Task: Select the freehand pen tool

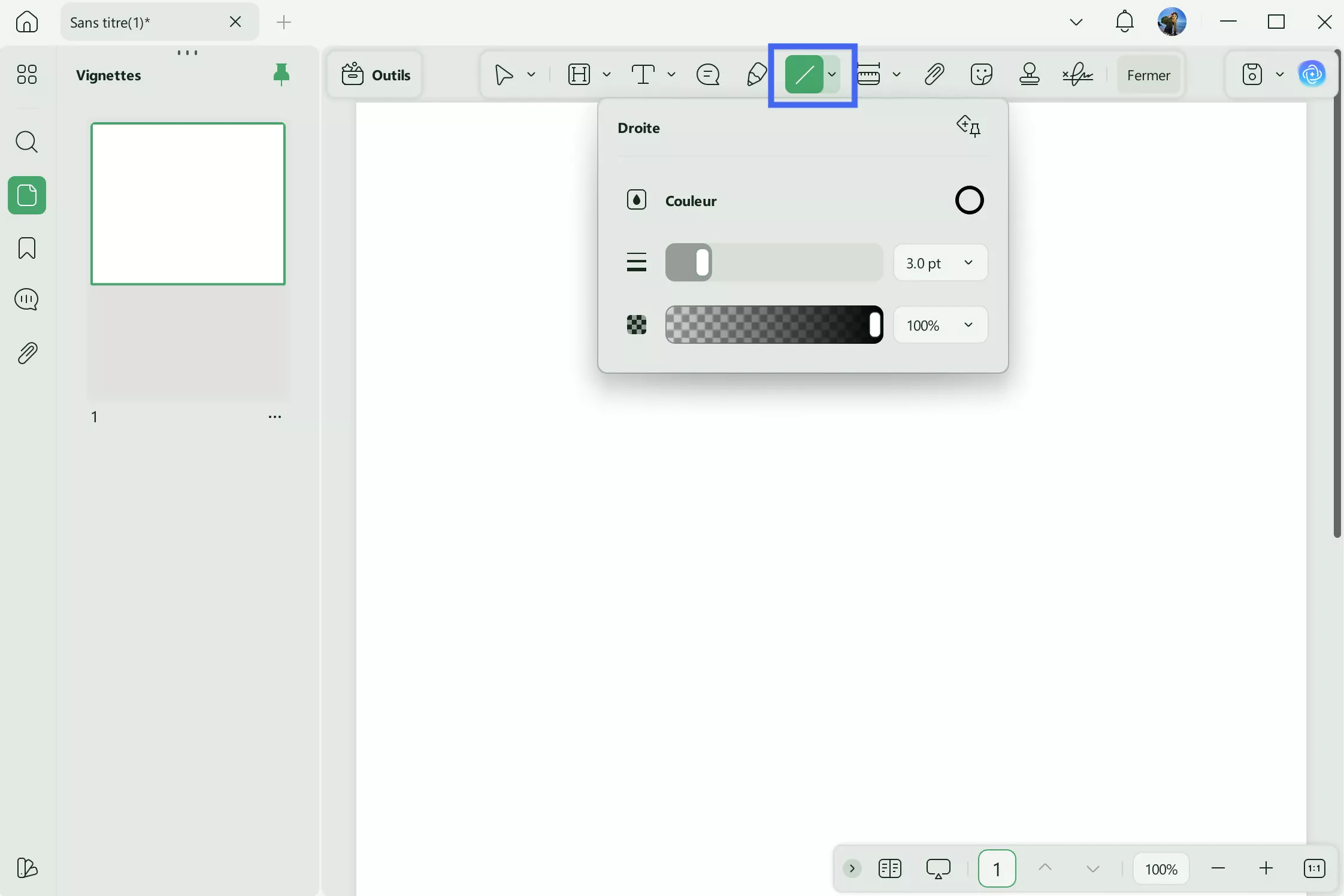Action: (755, 74)
